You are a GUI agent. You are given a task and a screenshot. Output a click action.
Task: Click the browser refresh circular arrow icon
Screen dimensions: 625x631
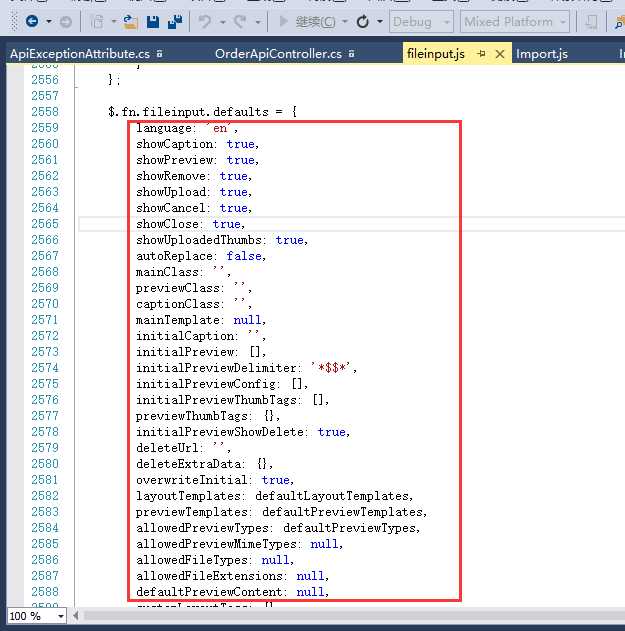(x=363, y=21)
